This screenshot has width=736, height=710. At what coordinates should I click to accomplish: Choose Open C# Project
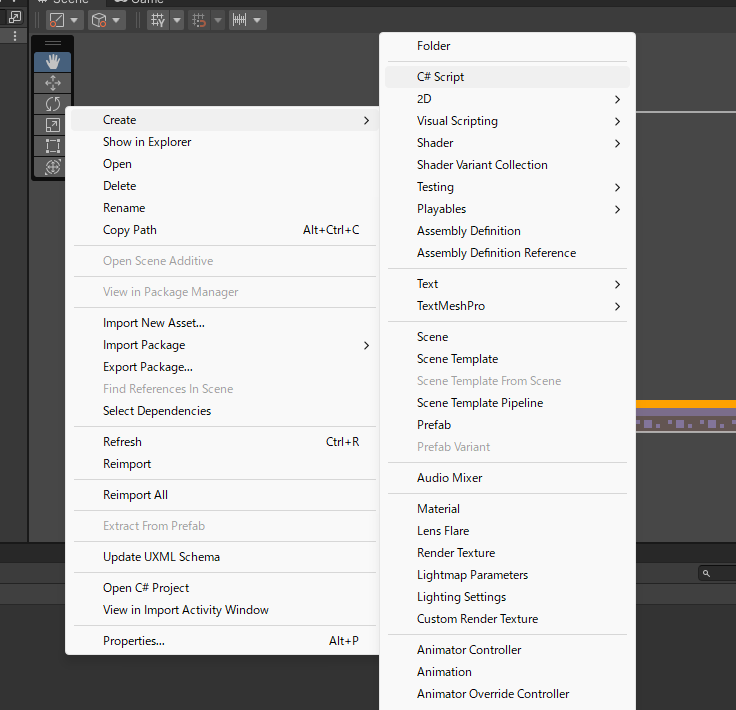[224, 588]
